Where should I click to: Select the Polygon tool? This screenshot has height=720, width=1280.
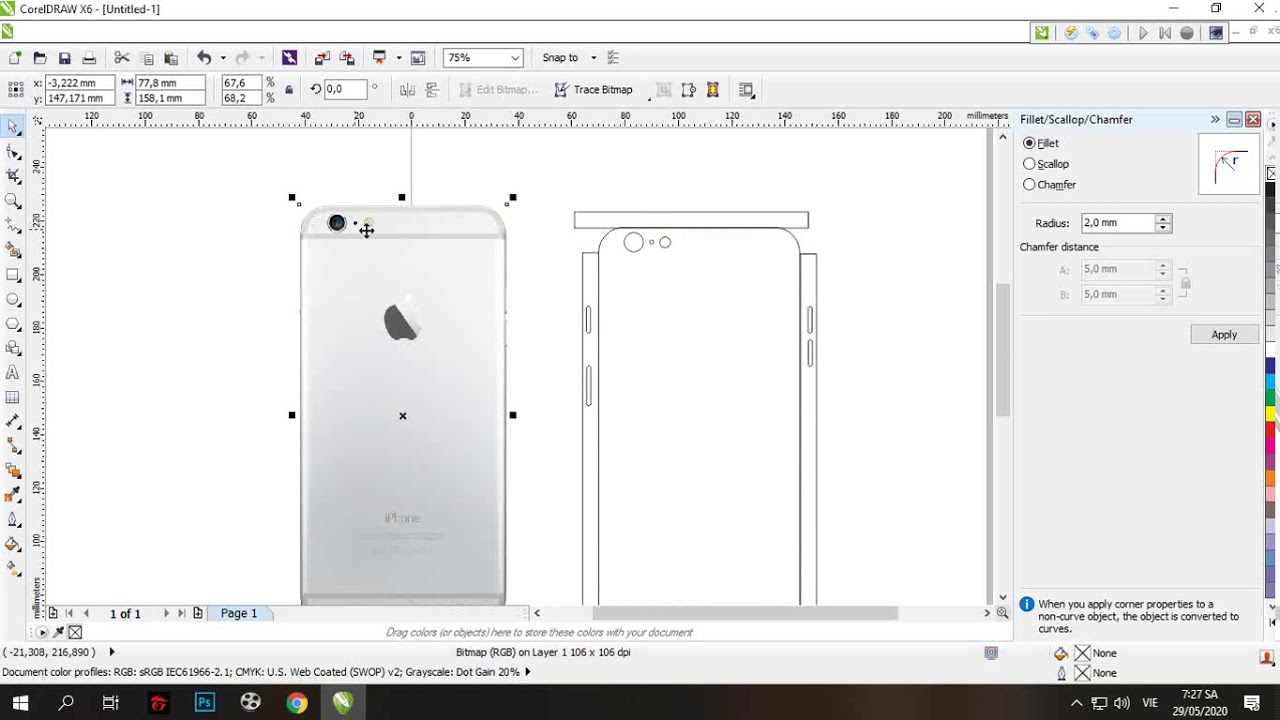pyautogui.click(x=13, y=323)
